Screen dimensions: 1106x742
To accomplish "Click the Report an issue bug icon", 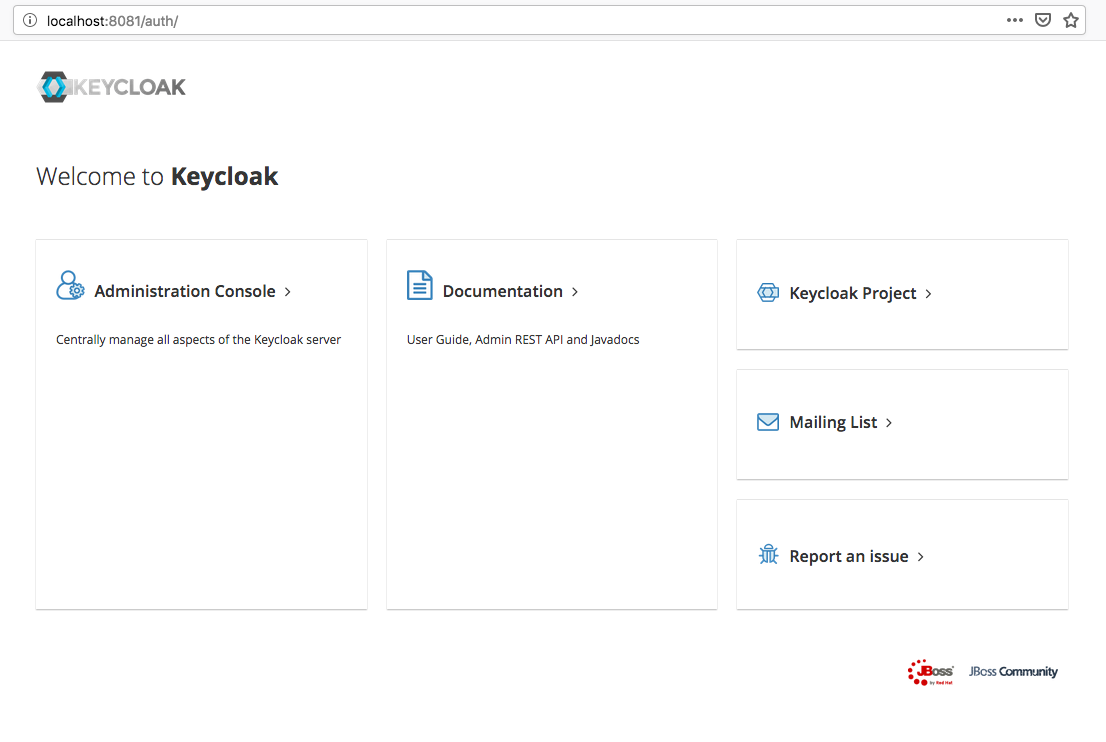I will coord(768,555).
